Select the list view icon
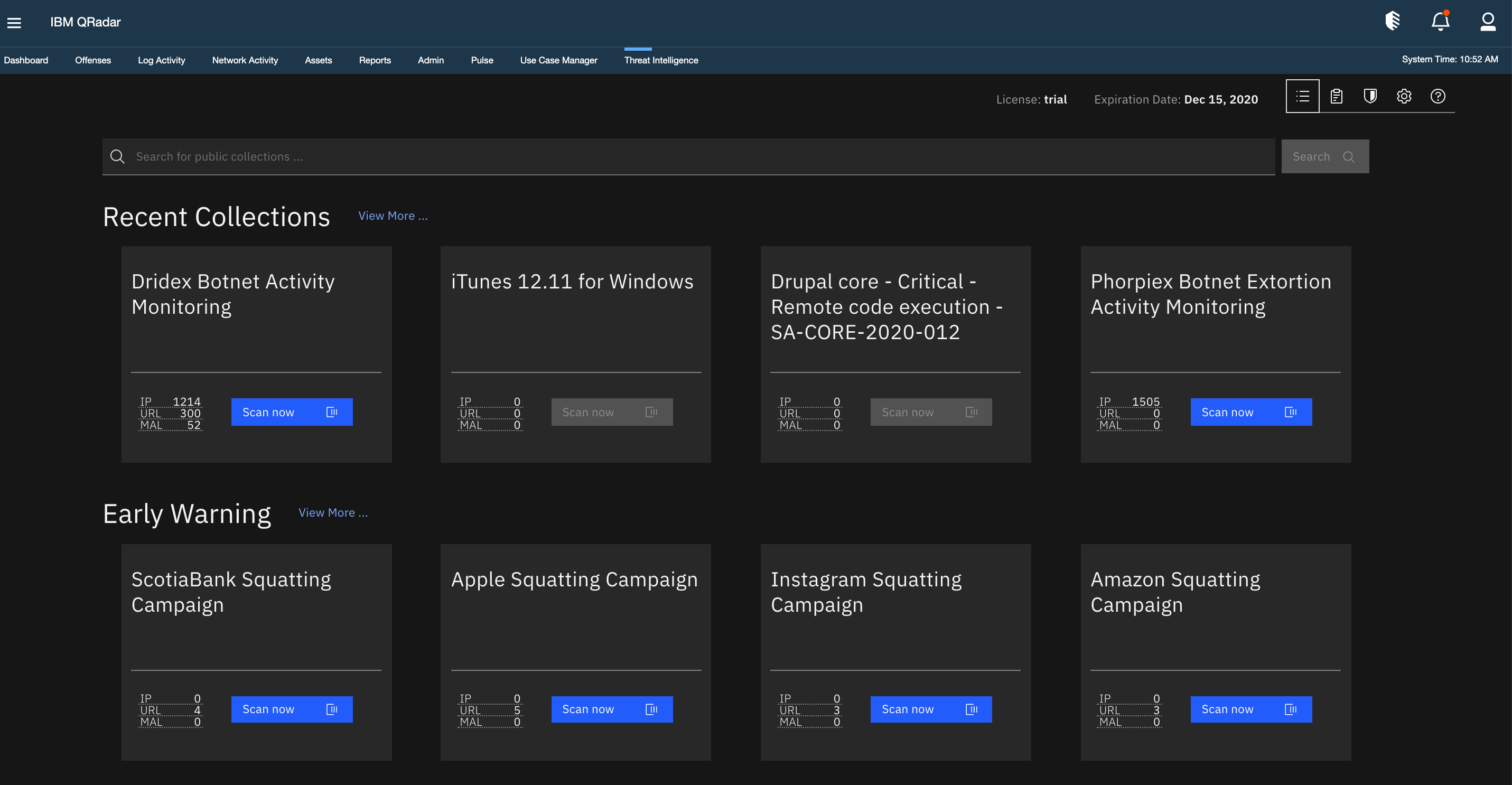The image size is (1512, 785). coord(1302,96)
